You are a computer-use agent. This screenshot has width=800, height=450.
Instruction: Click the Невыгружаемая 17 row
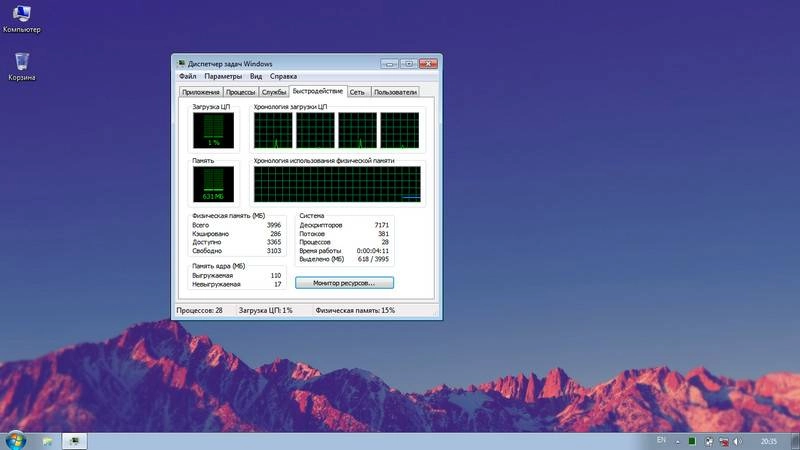coord(237,284)
